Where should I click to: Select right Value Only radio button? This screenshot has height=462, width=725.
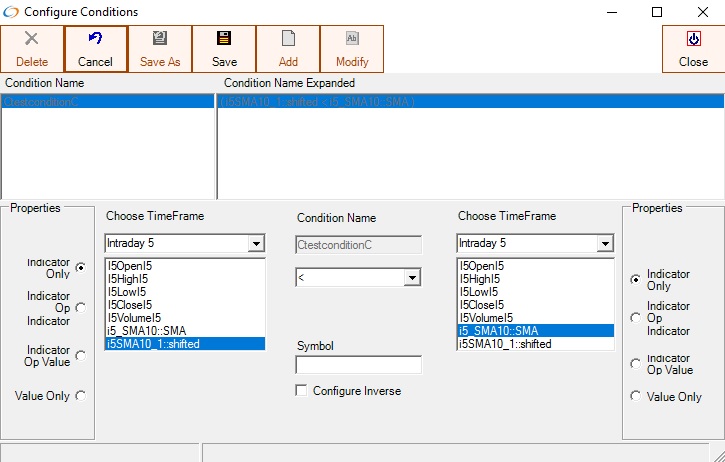tap(635, 397)
